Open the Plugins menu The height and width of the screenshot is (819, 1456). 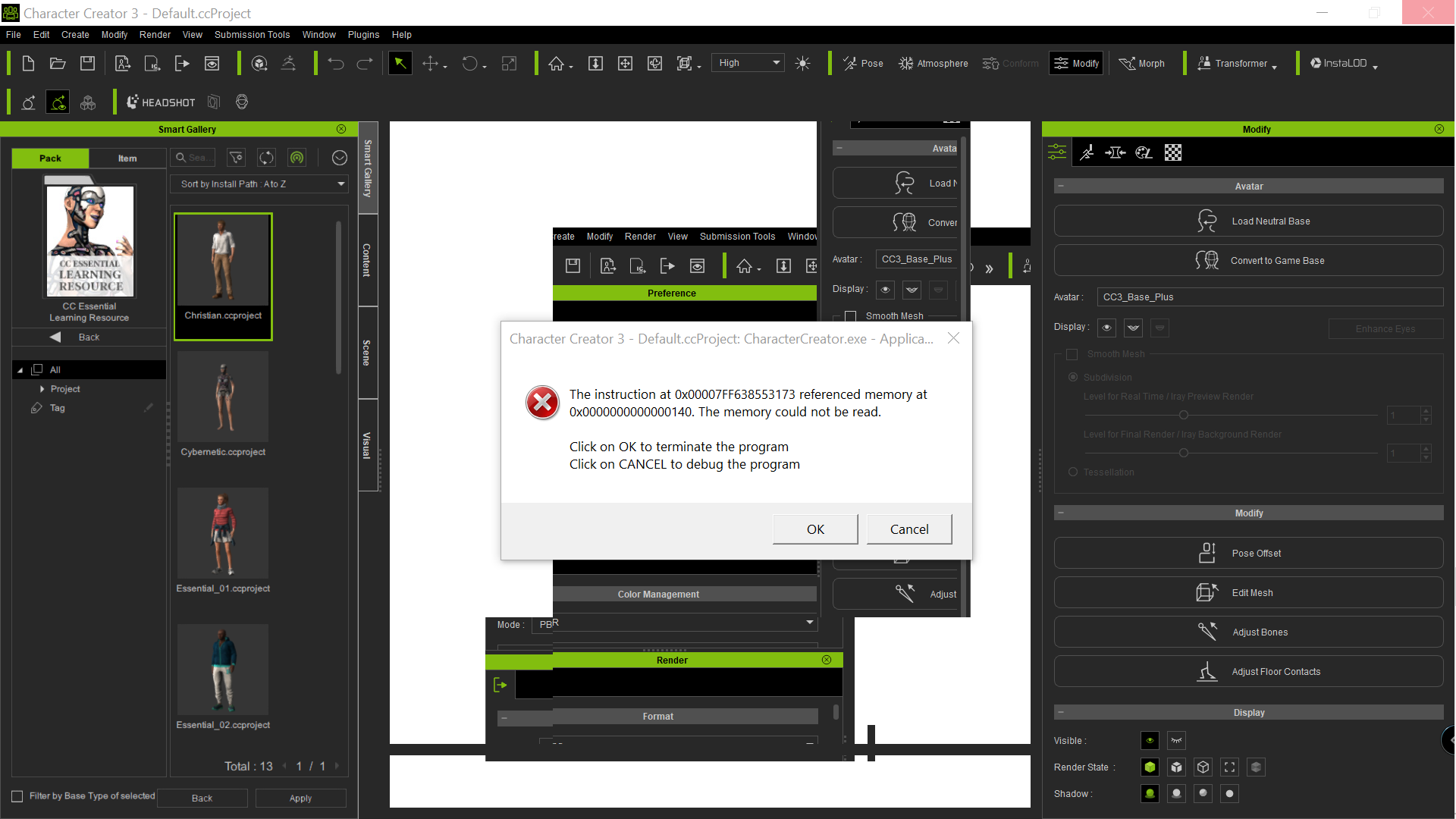tap(363, 35)
